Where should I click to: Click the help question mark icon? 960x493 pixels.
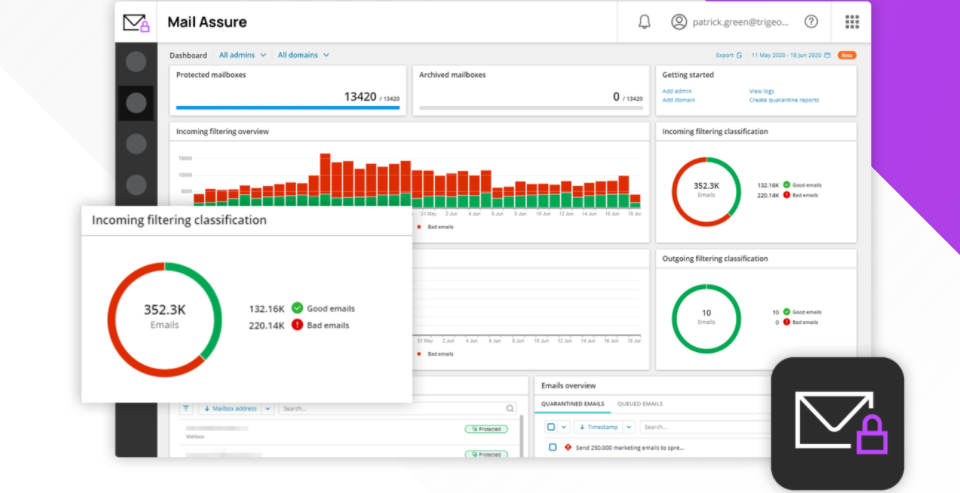point(811,22)
